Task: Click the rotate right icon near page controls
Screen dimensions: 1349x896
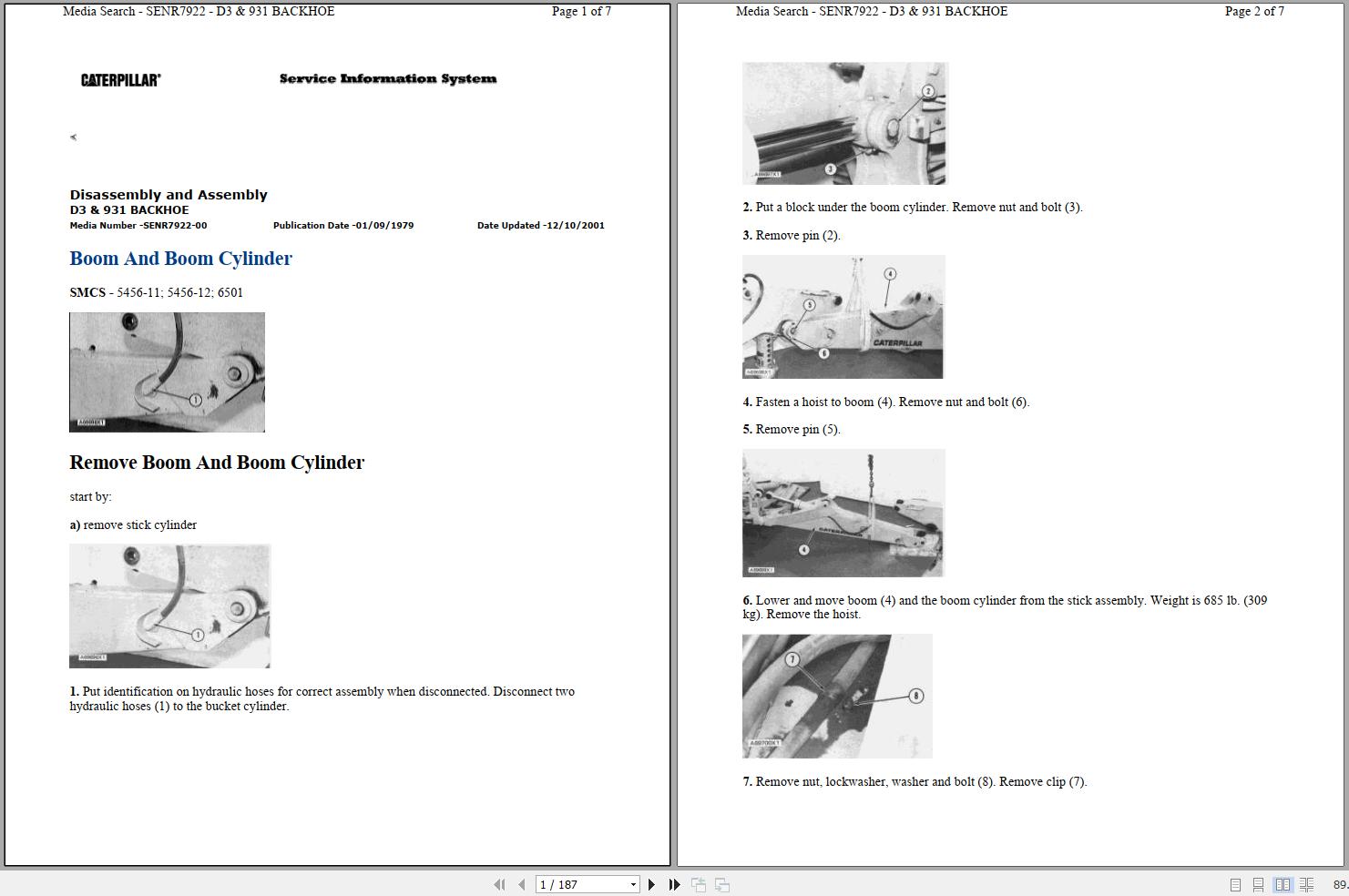Action: pyautogui.click(x=721, y=884)
